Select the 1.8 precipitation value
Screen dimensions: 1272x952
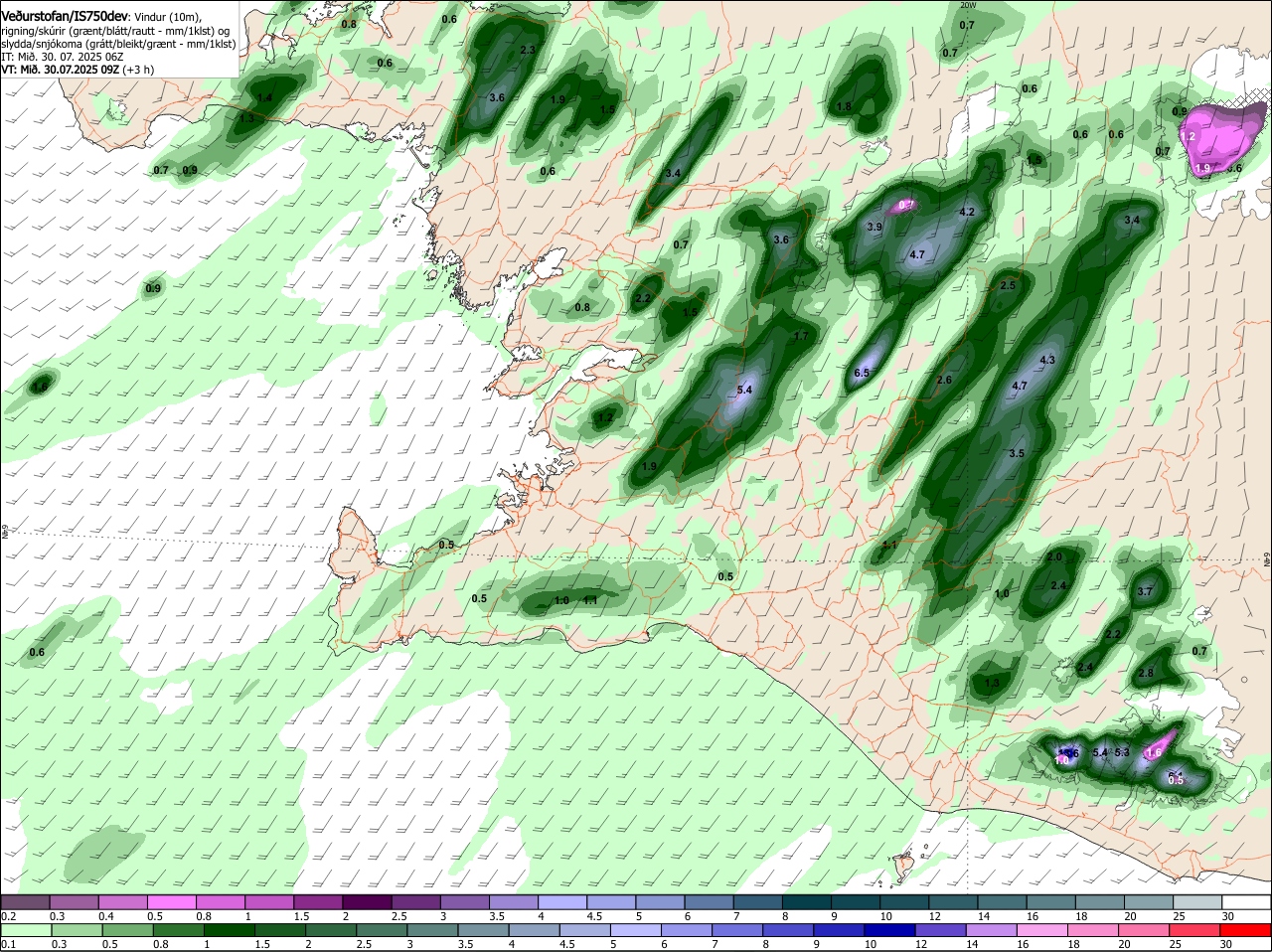(x=844, y=106)
